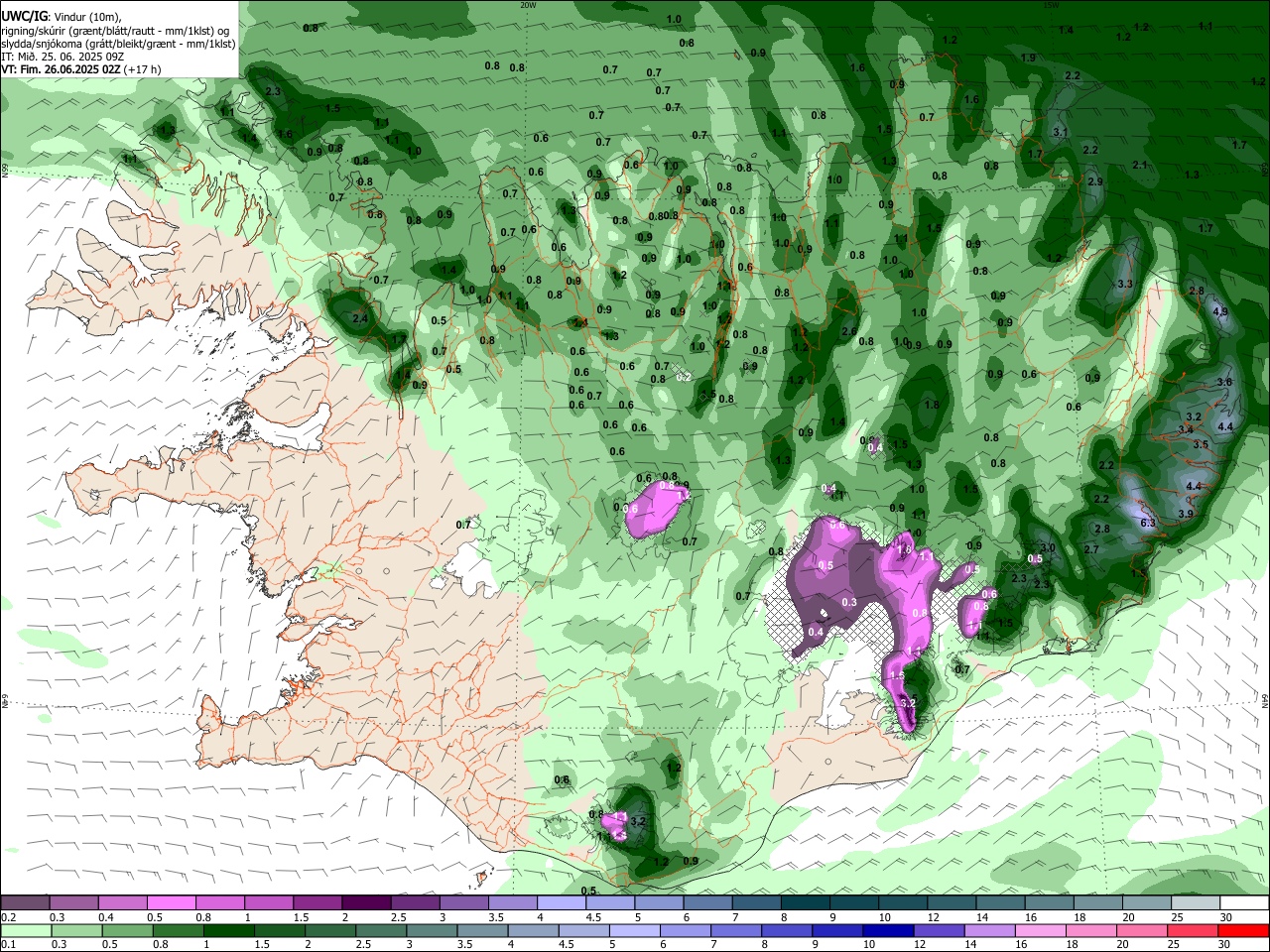
Task: Click the 2.9 precipitation value in the northeast
Action: 1095,182
